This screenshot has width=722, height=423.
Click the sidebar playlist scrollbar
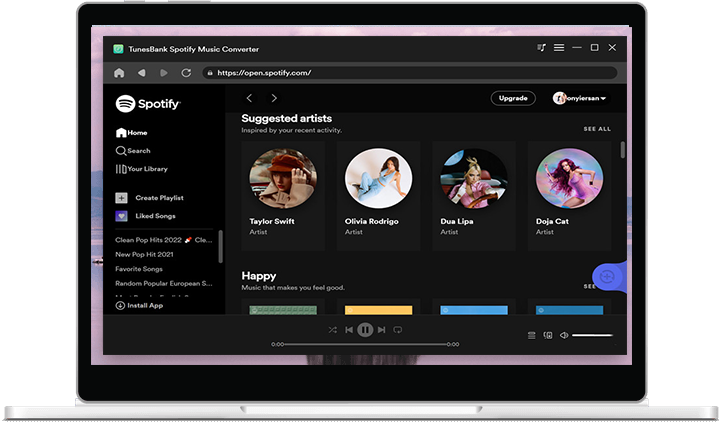pyautogui.click(x=221, y=246)
